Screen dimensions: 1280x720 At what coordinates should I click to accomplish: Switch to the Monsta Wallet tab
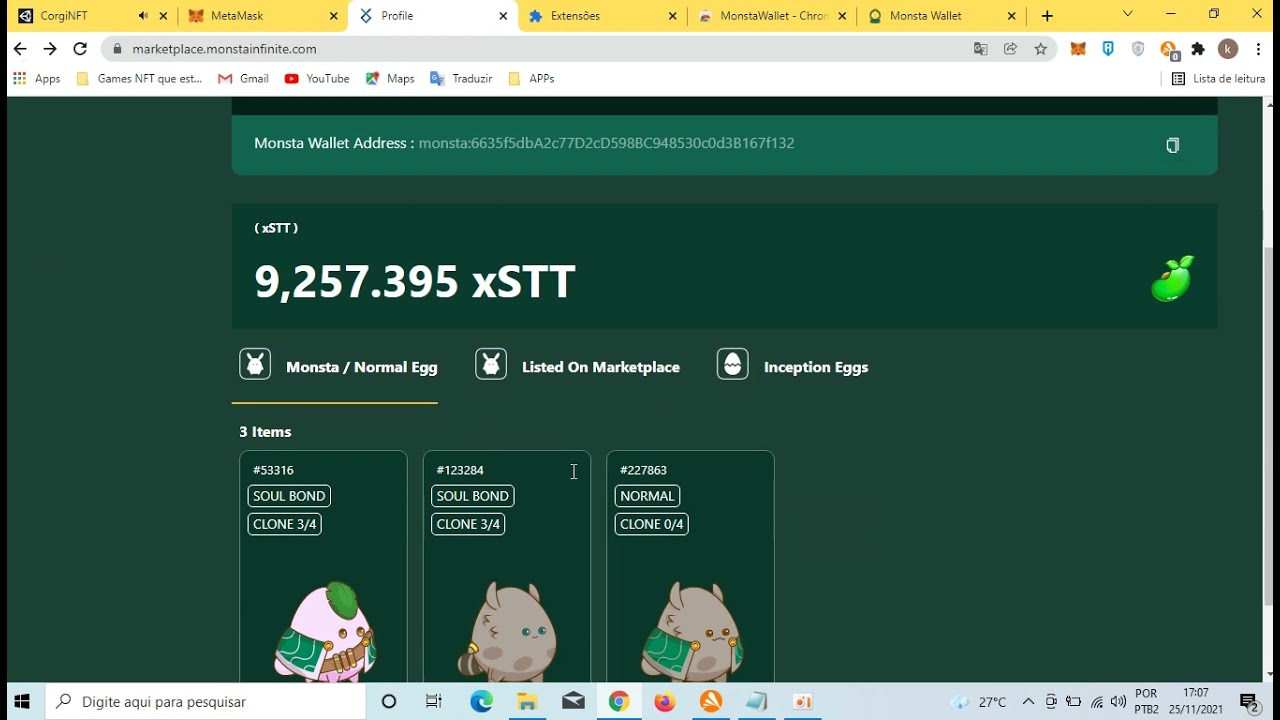point(940,16)
